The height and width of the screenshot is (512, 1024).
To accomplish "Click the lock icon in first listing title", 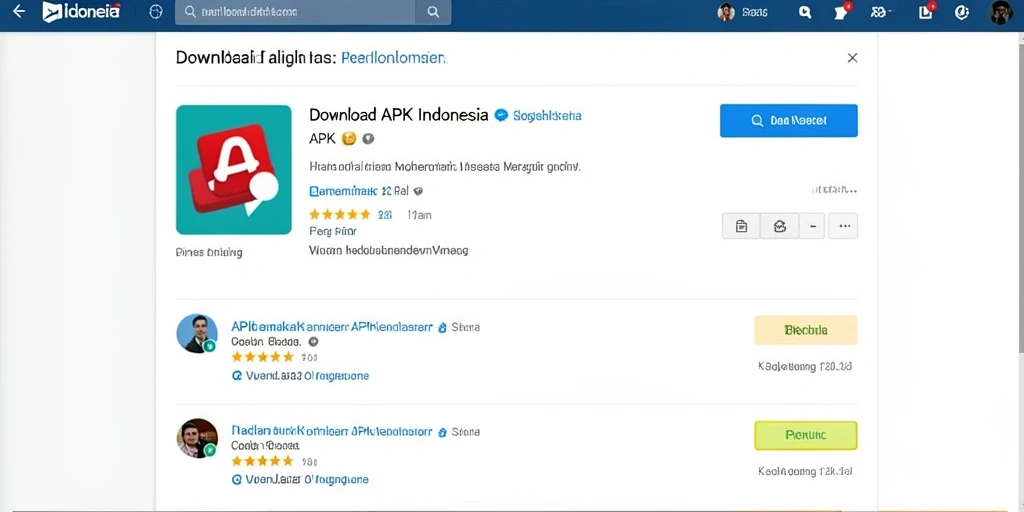I will pyautogui.click(x=442, y=328).
